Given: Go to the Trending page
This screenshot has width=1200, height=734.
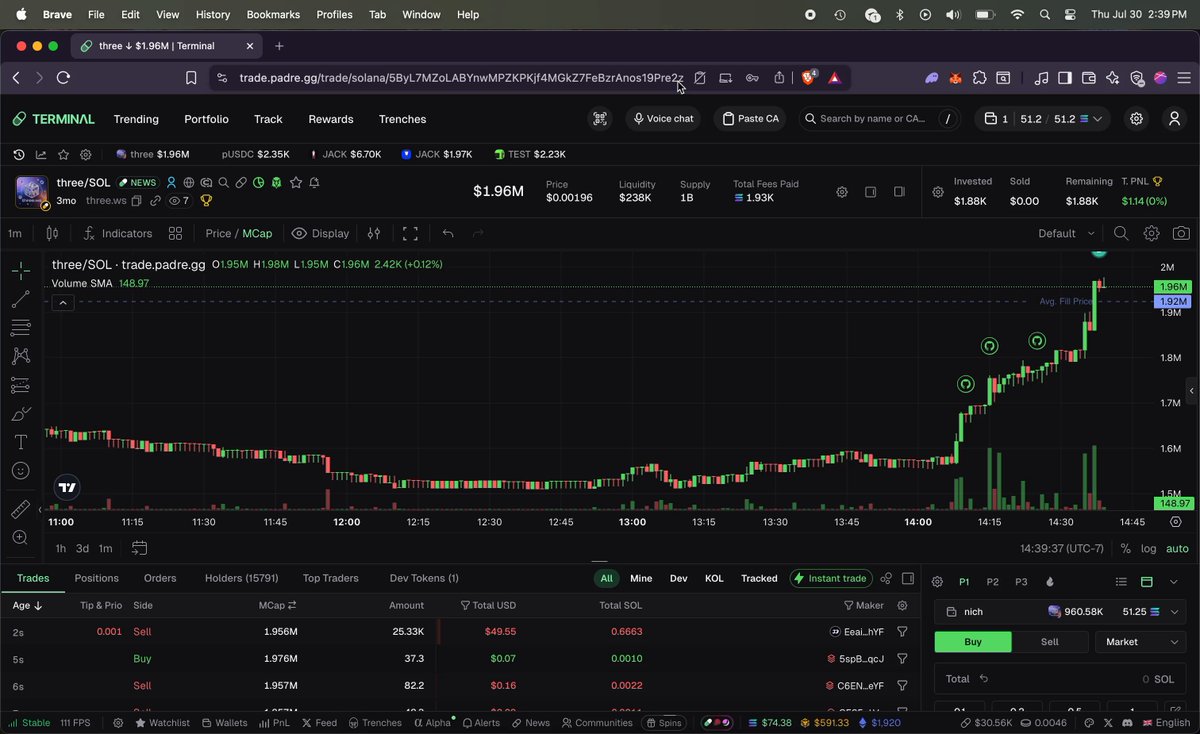Looking at the screenshot, I should (136, 119).
